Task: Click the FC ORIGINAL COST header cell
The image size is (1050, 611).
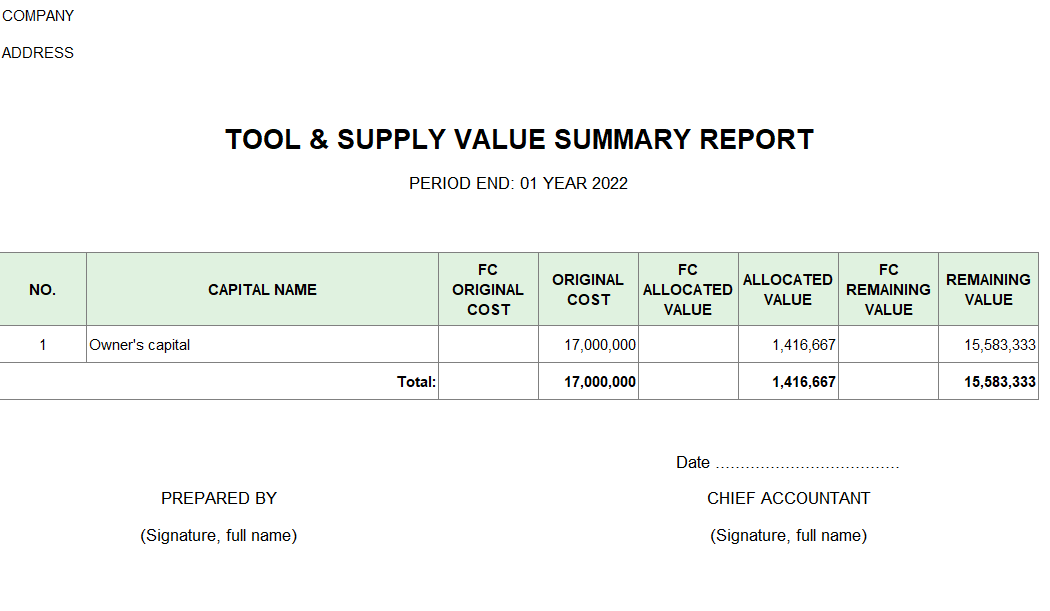Action: pos(488,290)
